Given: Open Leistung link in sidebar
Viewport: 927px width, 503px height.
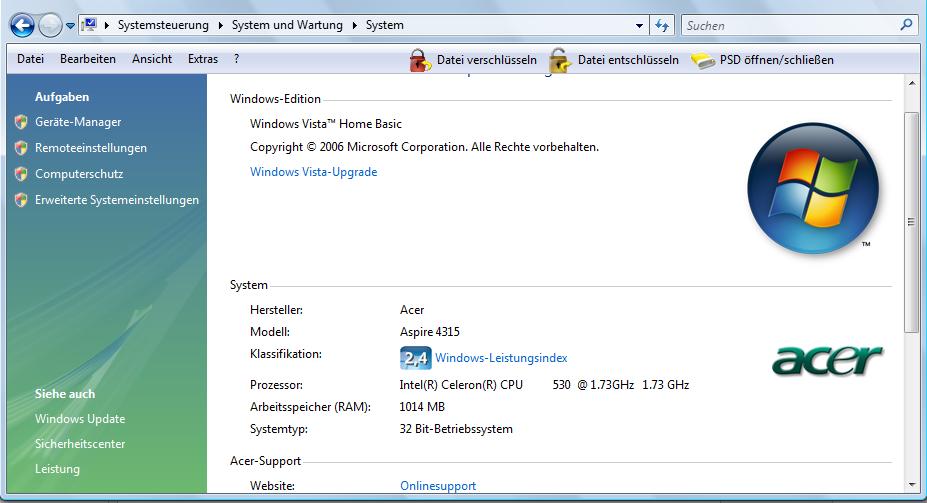Looking at the screenshot, I should click(x=57, y=469).
